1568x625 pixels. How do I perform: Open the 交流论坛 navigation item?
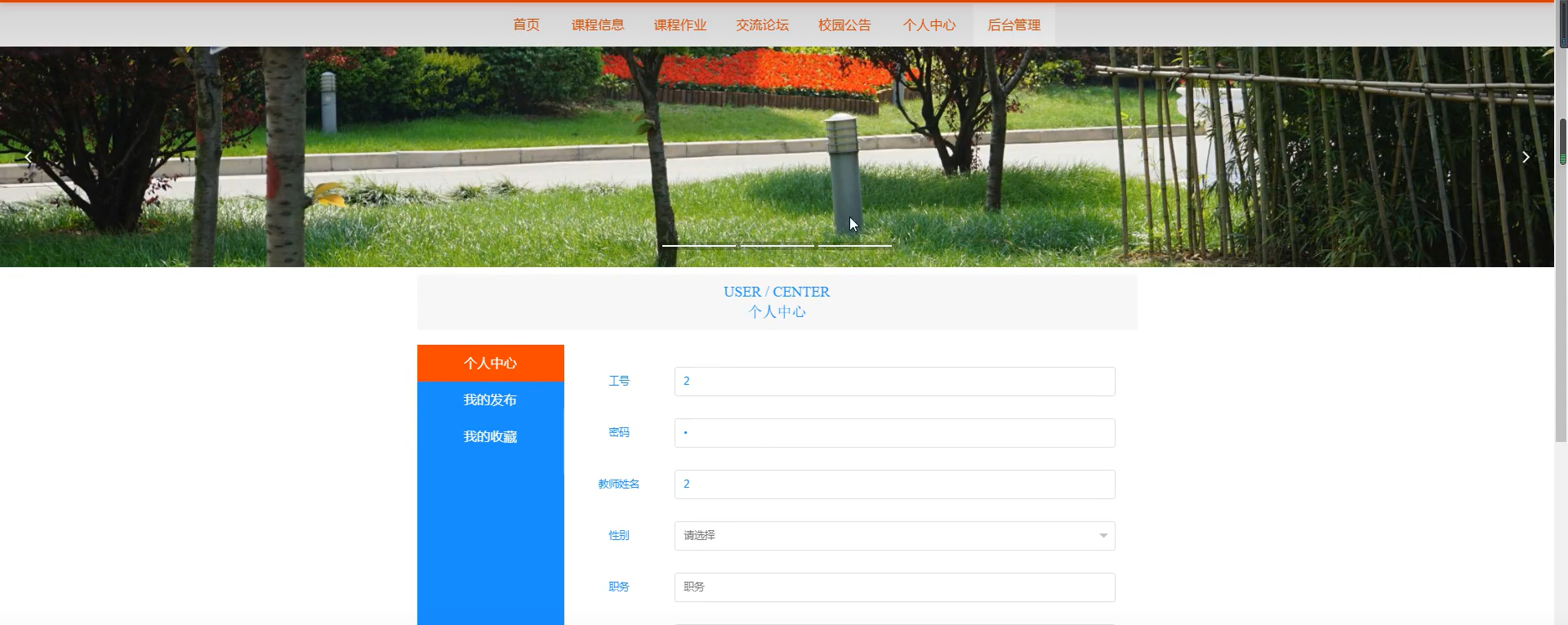pyautogui.click(x=762, y=25)
